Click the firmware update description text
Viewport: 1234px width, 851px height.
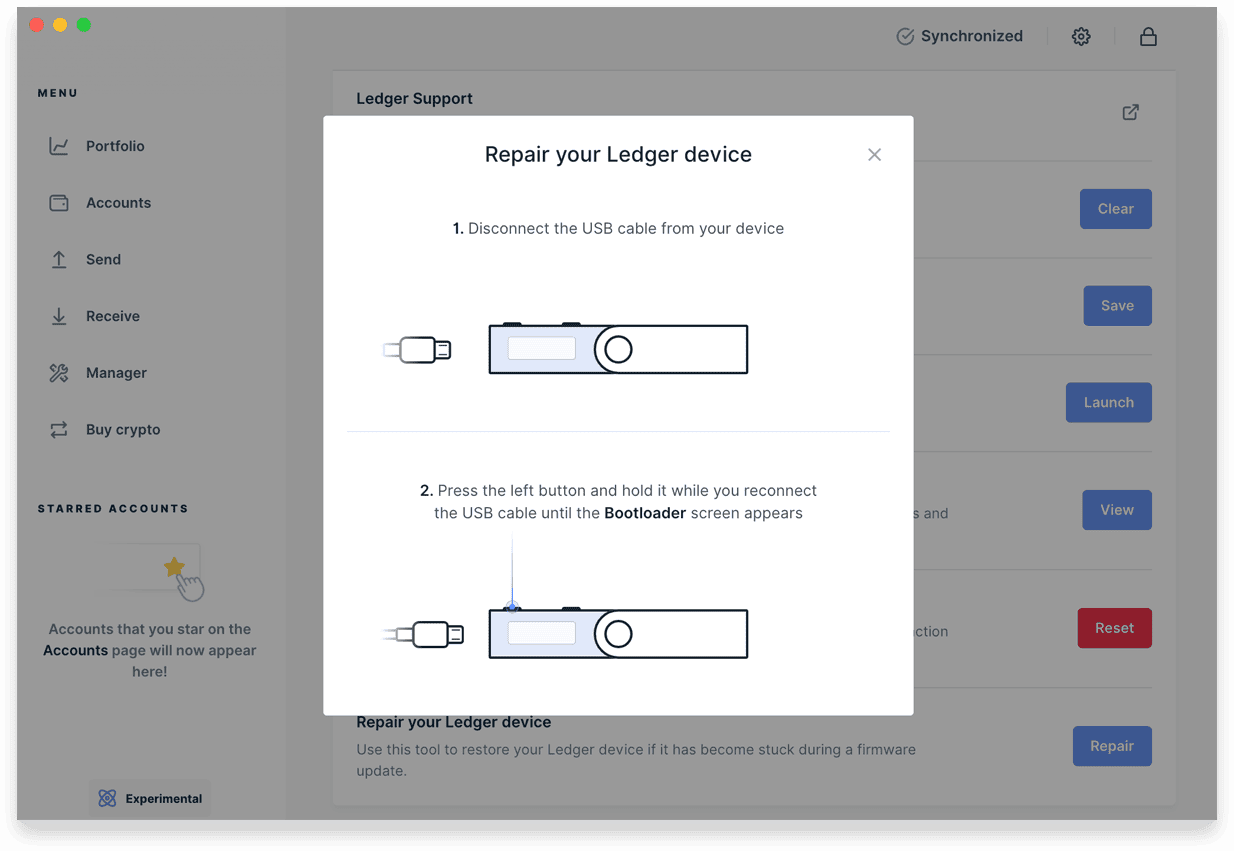tap(636, 760)
